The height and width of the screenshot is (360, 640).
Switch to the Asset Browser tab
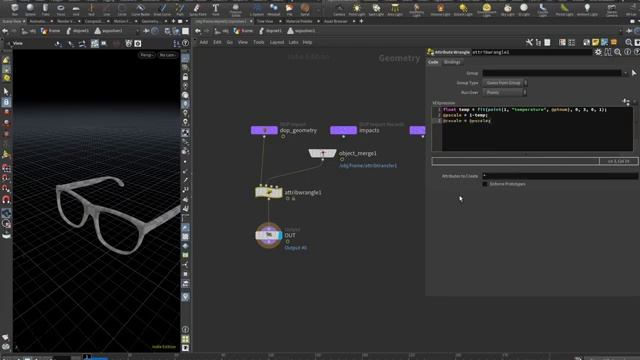[x=336, y=21]
